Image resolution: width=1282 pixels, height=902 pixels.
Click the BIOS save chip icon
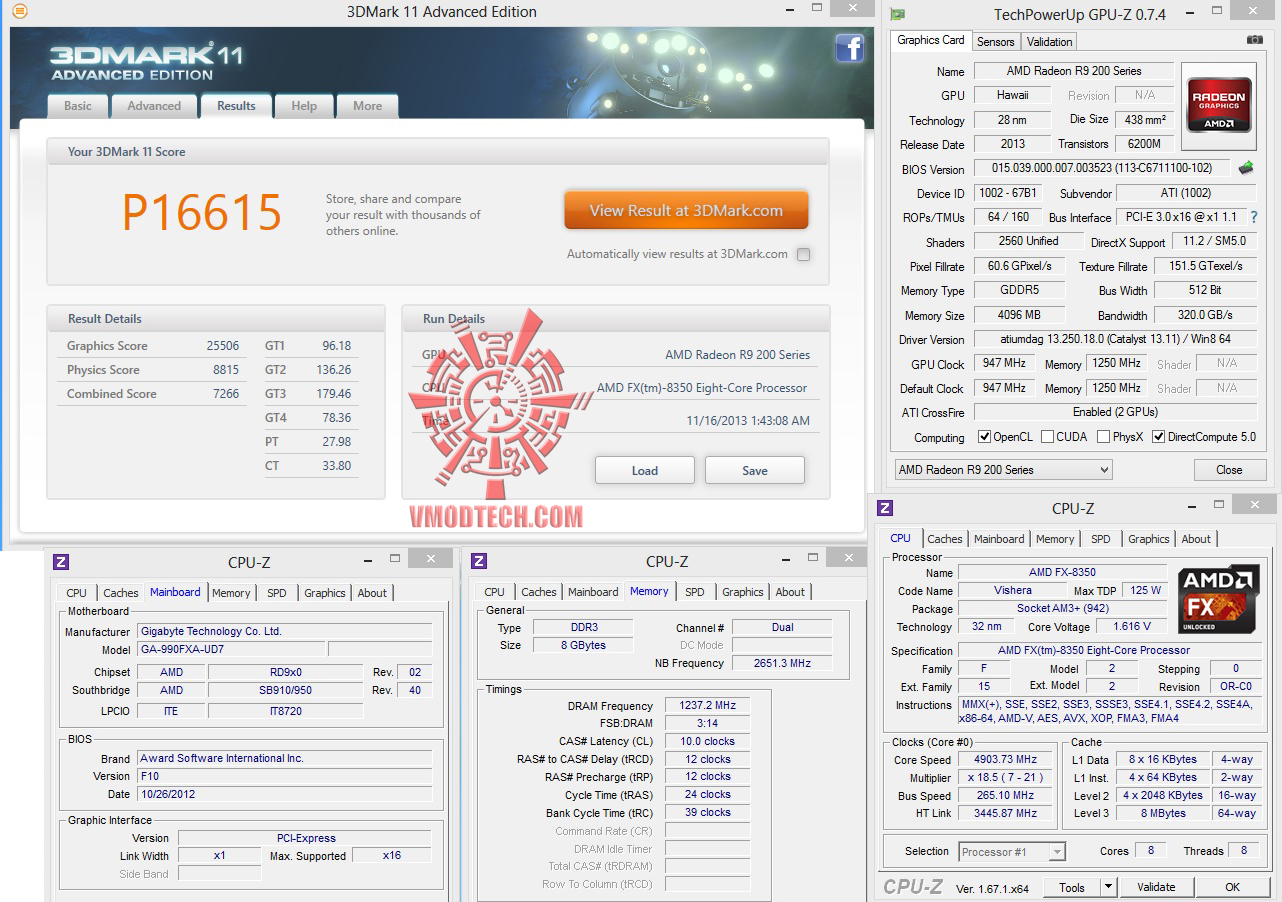click(x=1246, y=168)
